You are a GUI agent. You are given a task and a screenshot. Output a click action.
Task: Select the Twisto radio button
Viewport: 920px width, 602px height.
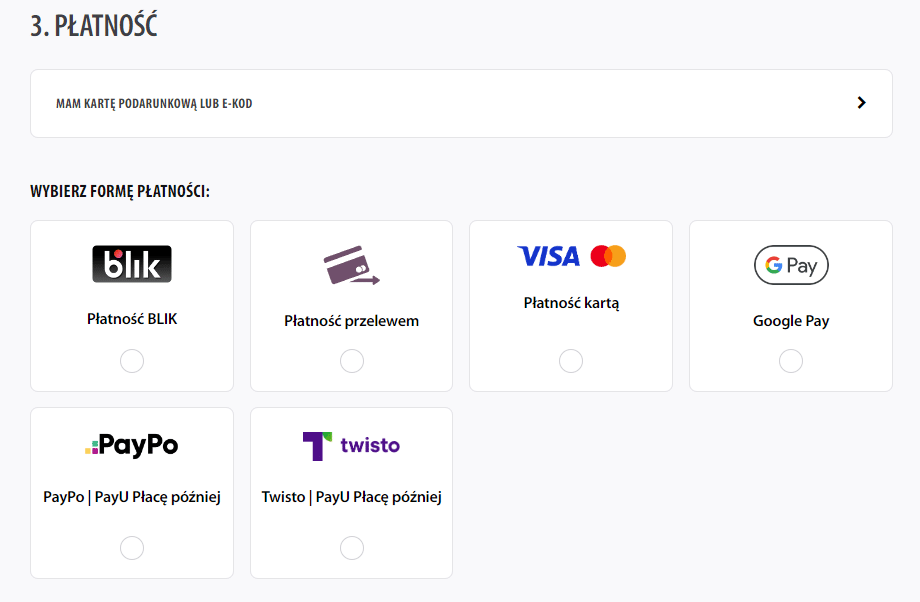pyautogui.click(x=352, y=548)
